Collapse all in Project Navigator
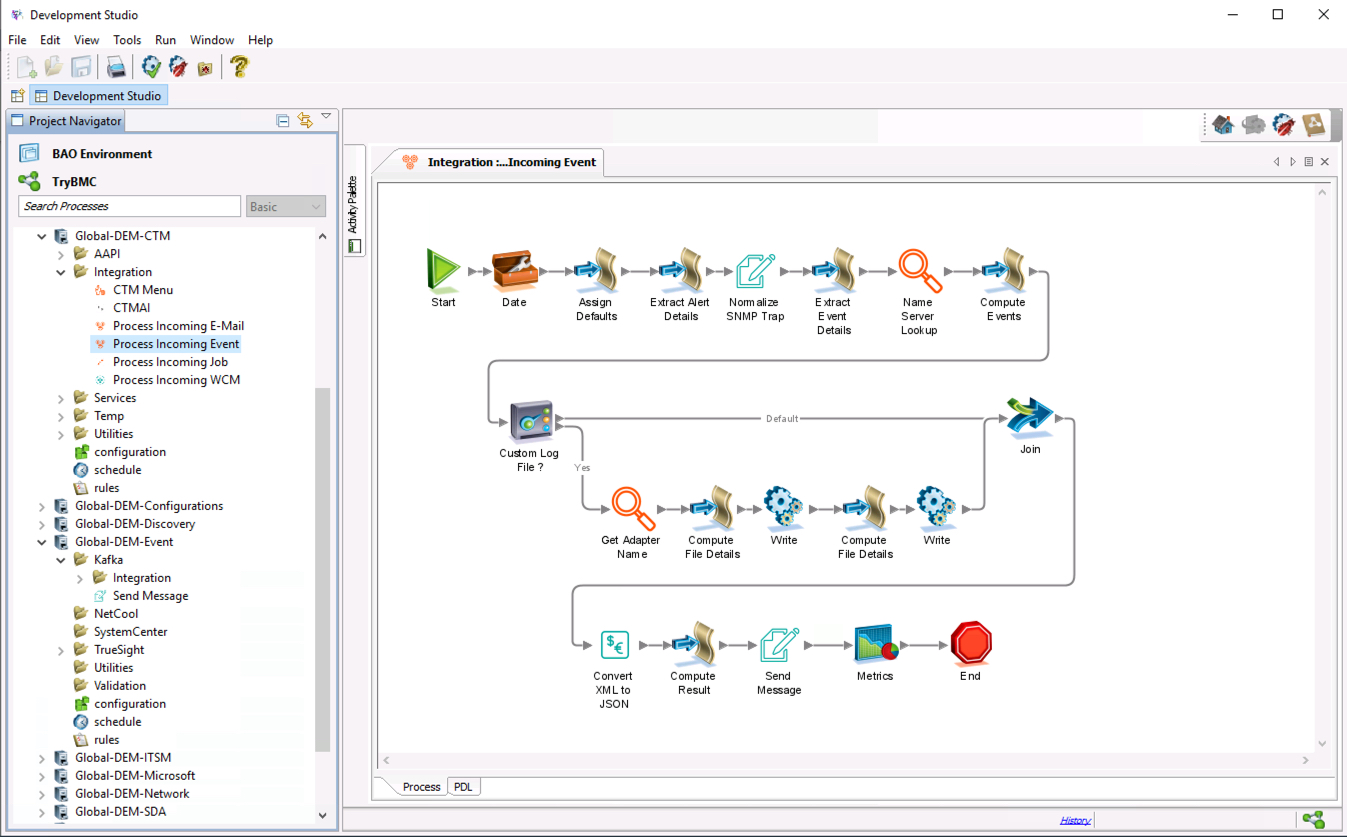 283,121
